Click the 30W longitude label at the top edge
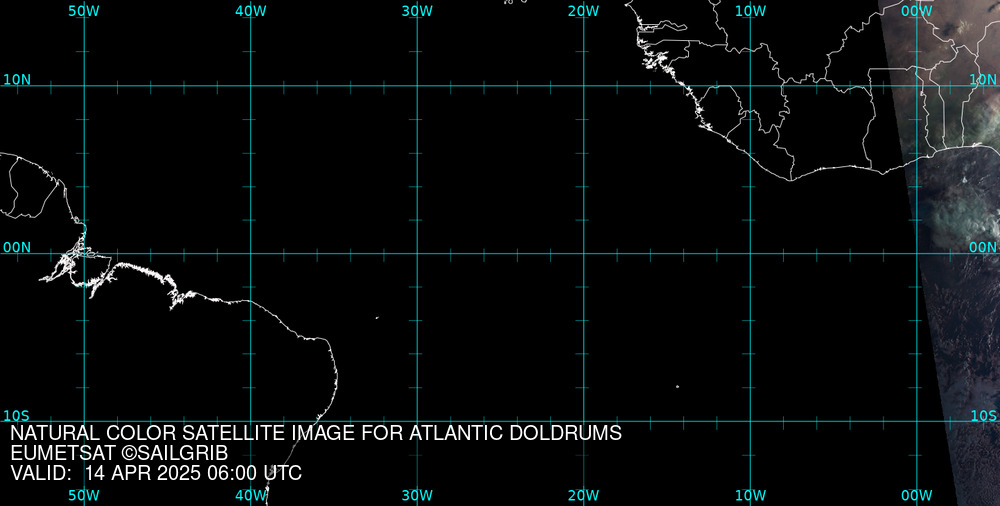Viewport: 1000px width, 506px height. point(417,11)
